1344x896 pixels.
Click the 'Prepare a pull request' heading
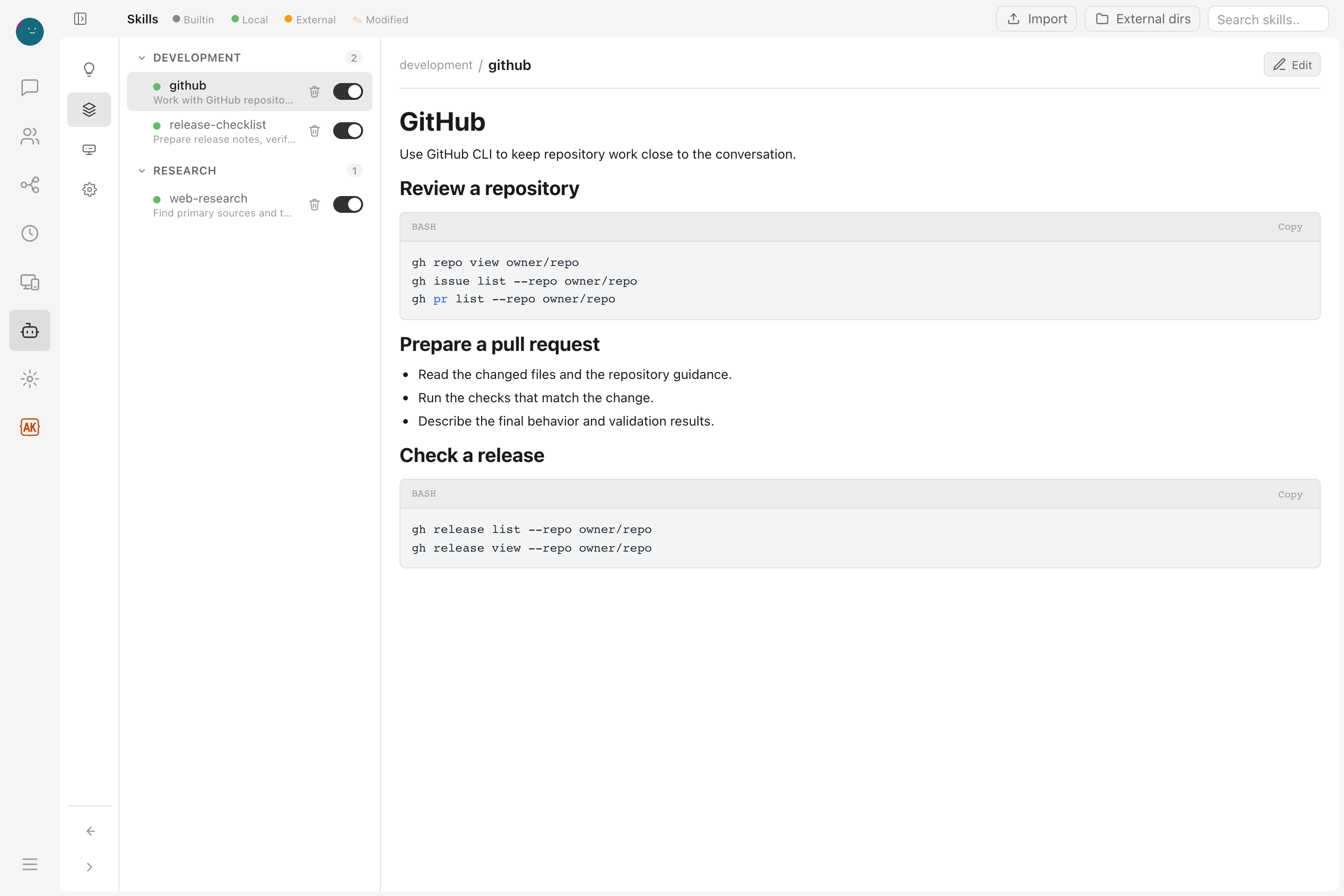coord(499,344)
